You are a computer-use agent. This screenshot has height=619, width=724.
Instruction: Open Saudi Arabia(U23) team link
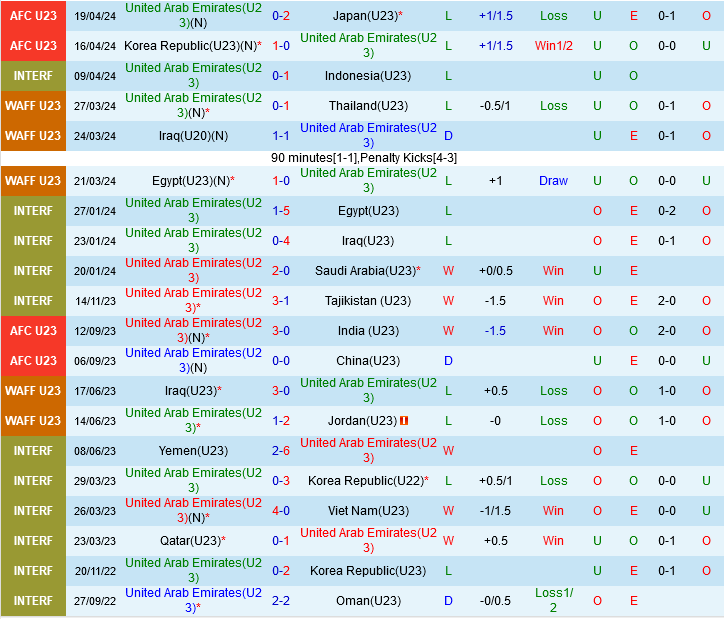(x=365, y=271)
